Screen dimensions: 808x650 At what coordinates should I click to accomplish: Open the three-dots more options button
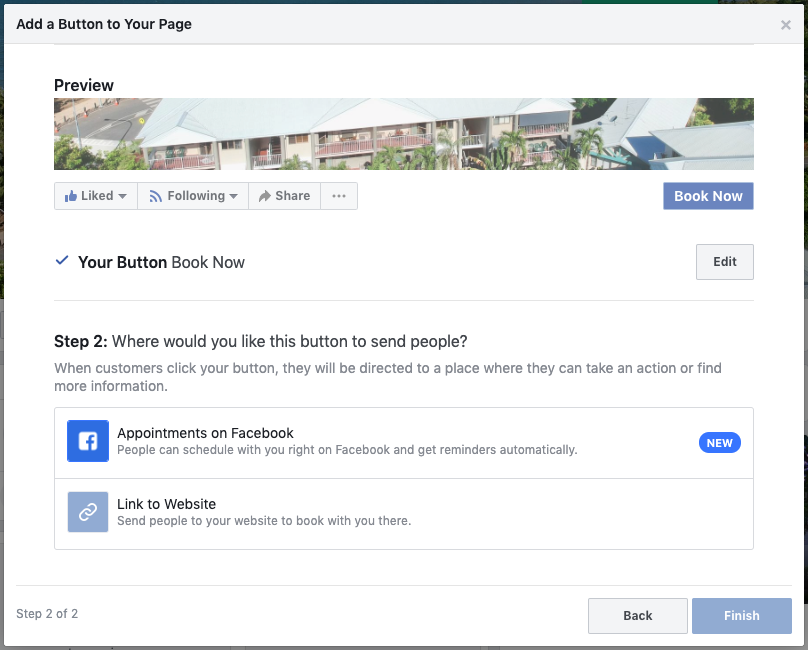tap(339, 196)
